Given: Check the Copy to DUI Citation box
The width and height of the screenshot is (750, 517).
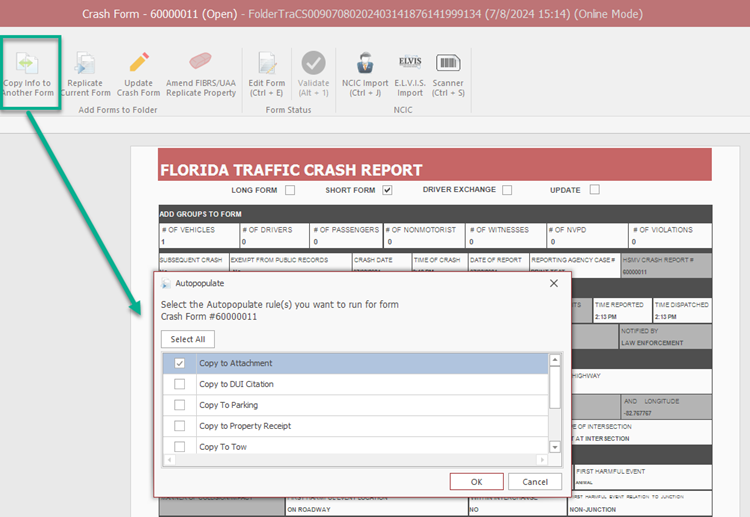Looking at the screenshot, I should click(x=180, y=384).
